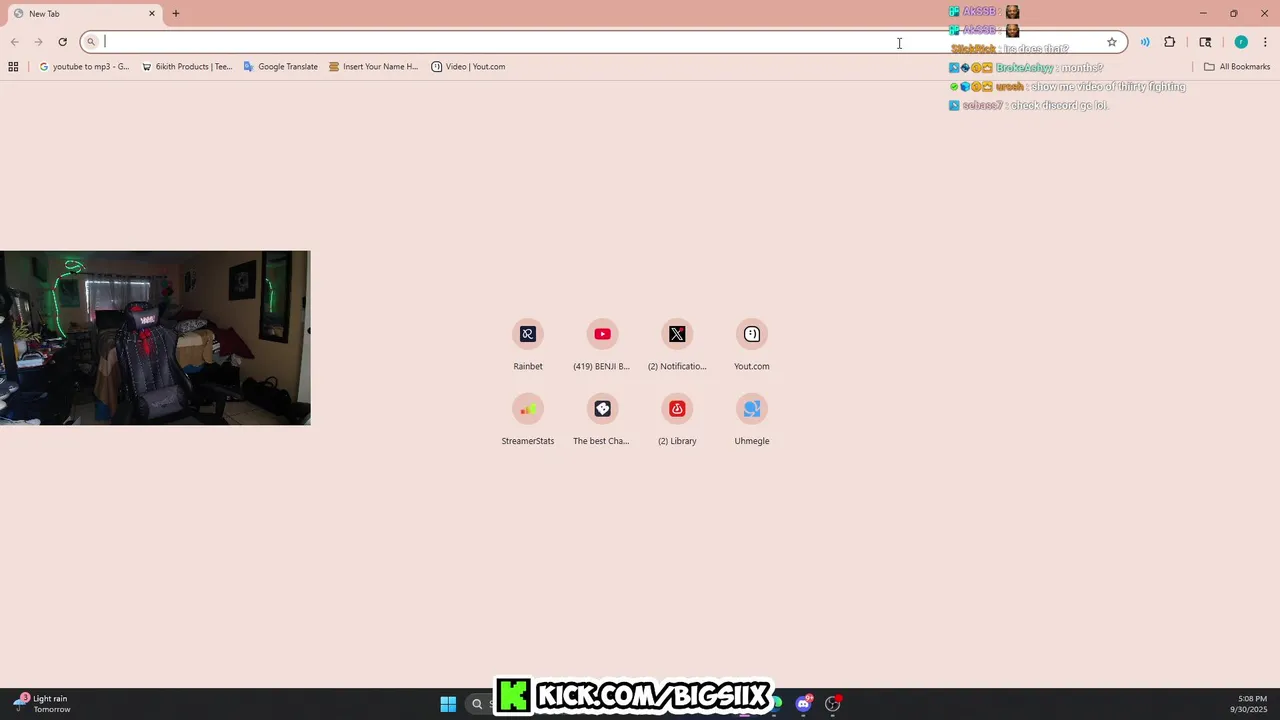Open the Video | Yout.com bookmark

pos(468,67)
